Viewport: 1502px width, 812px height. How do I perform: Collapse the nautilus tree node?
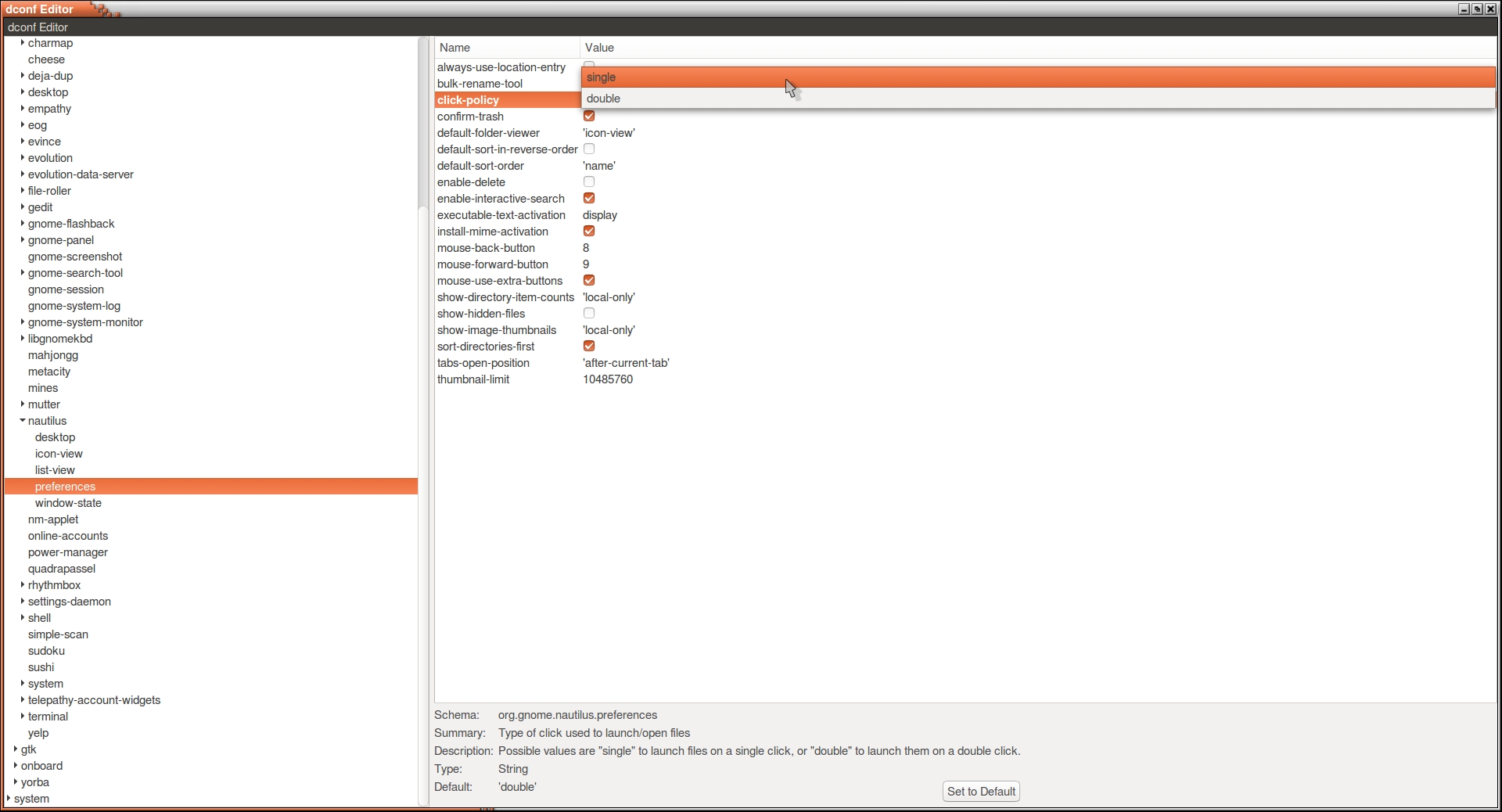point(23,421)
